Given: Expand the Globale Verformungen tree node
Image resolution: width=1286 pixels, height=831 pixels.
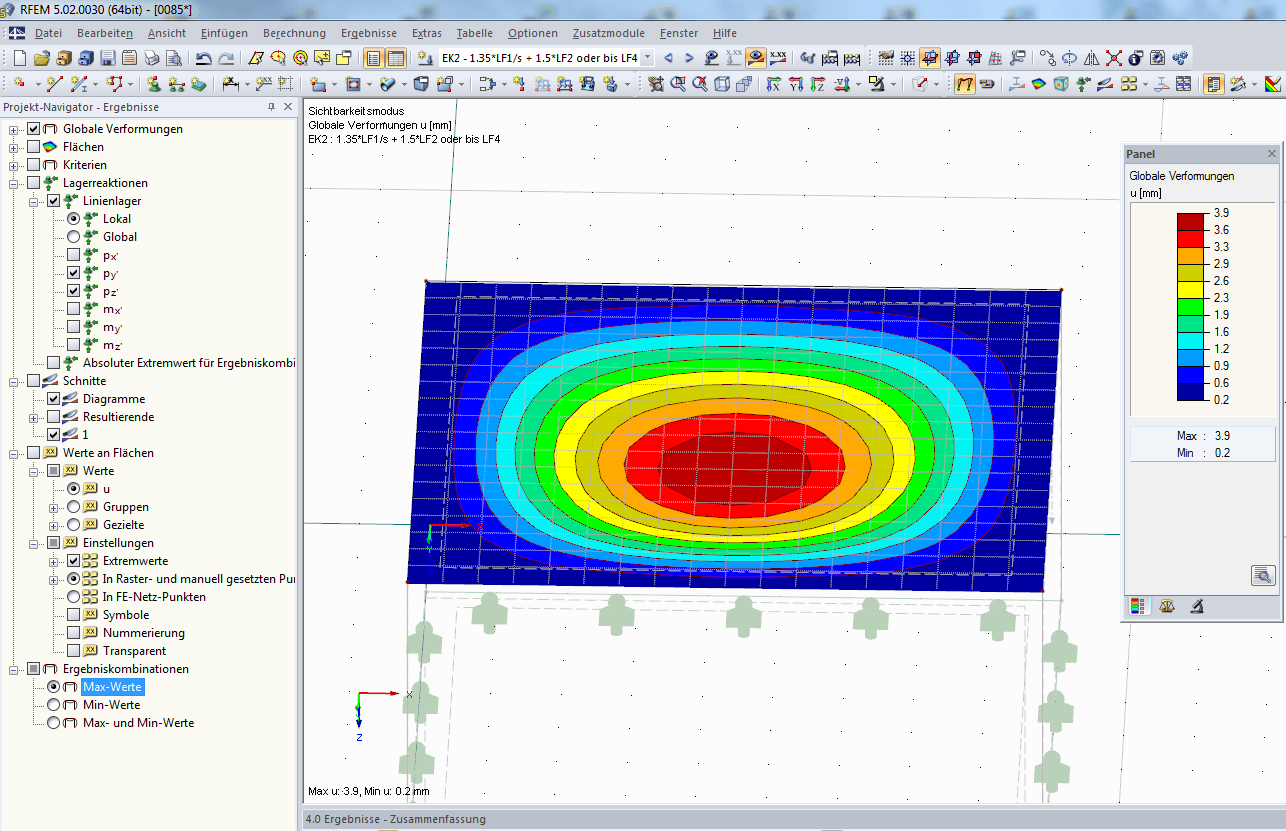Looking at the screenshot, I should click(x=14, y=129).
